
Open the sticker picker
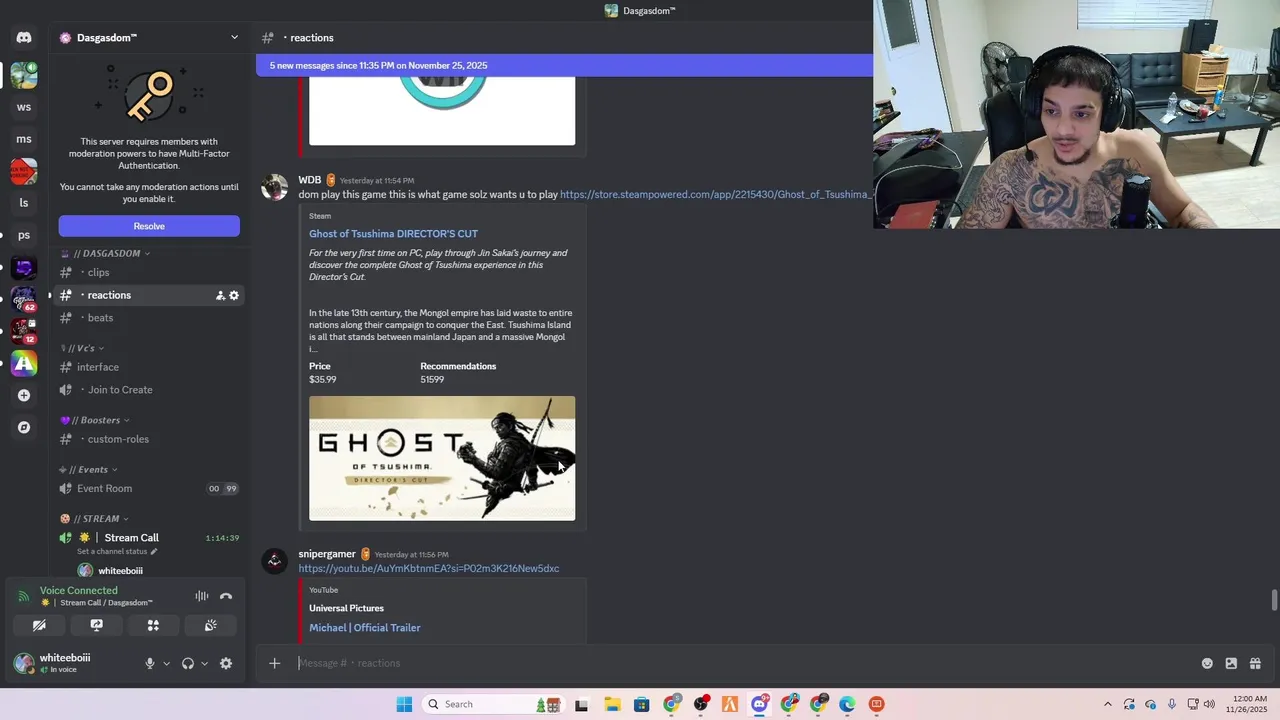[x=1231, y=663]
